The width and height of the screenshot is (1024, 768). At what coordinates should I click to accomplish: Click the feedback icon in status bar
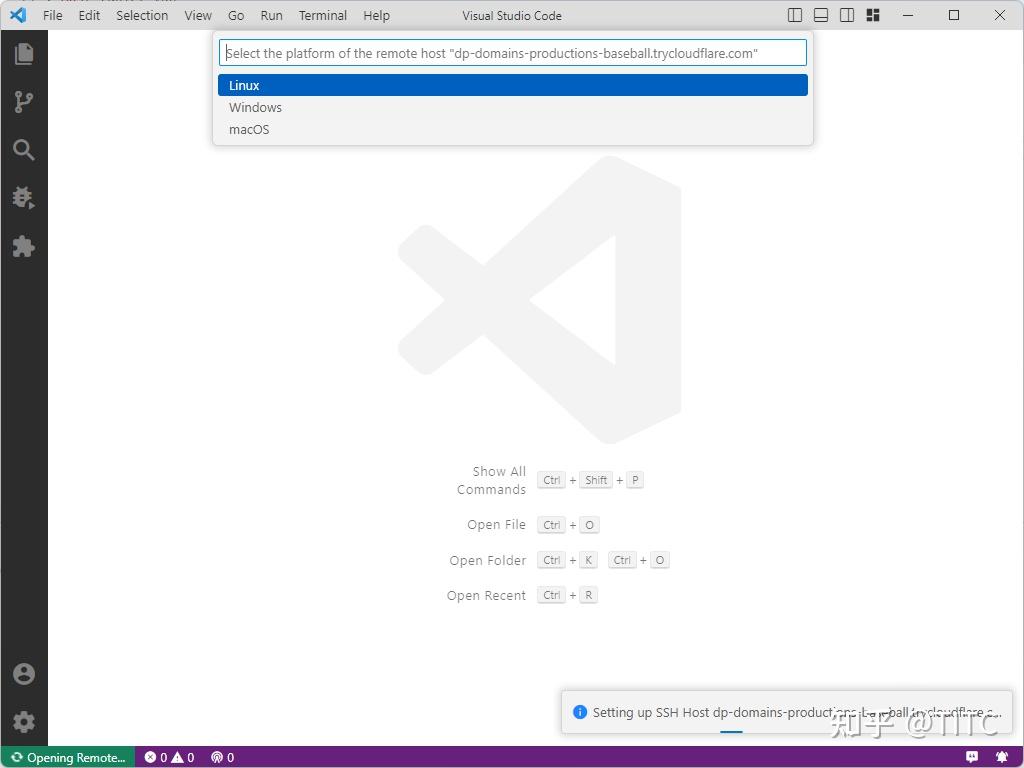click(x=971, y=757)
